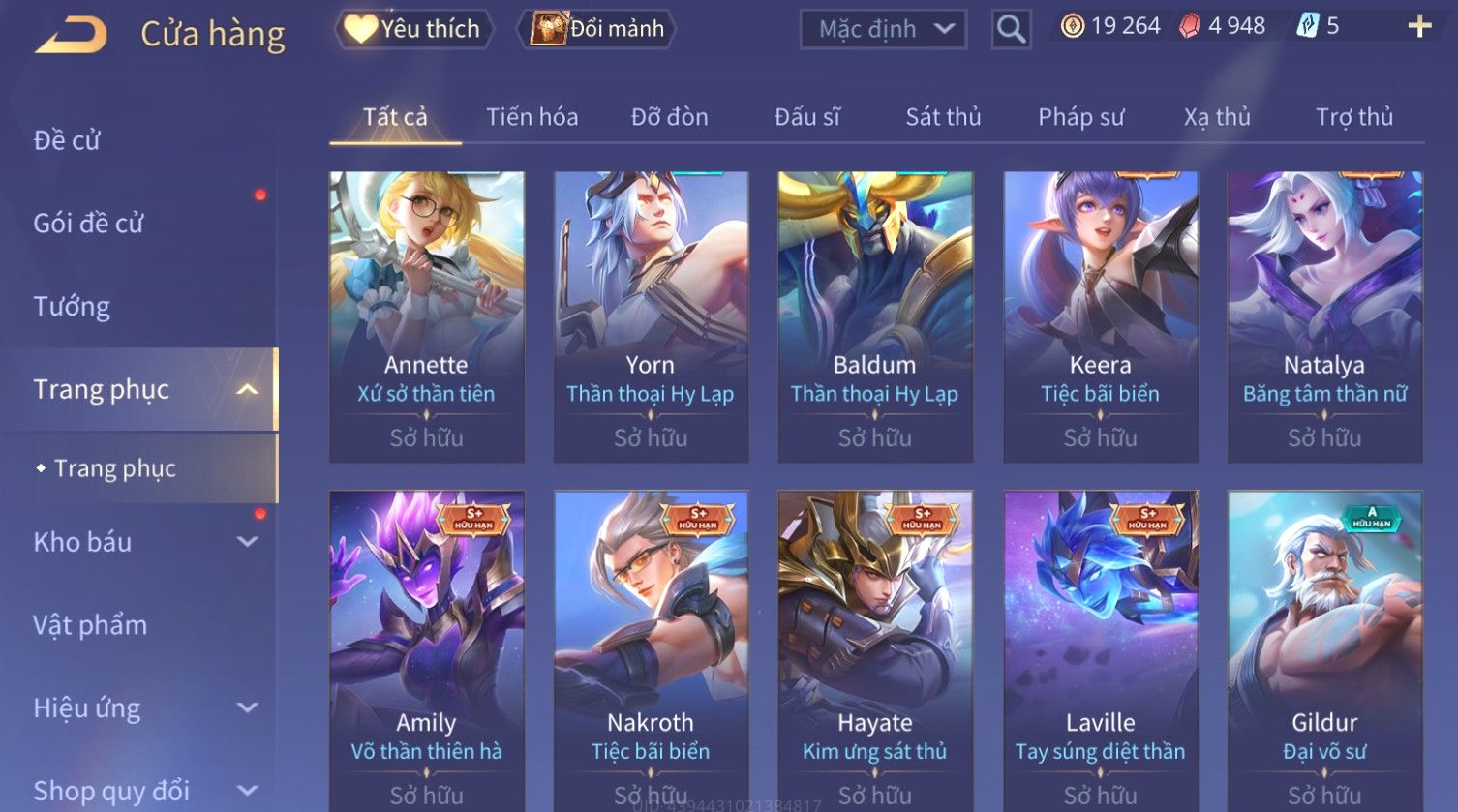This screenshot has height=812, width=1458.
Task: Tap the back arrow icon
Action: click(71, 34)
